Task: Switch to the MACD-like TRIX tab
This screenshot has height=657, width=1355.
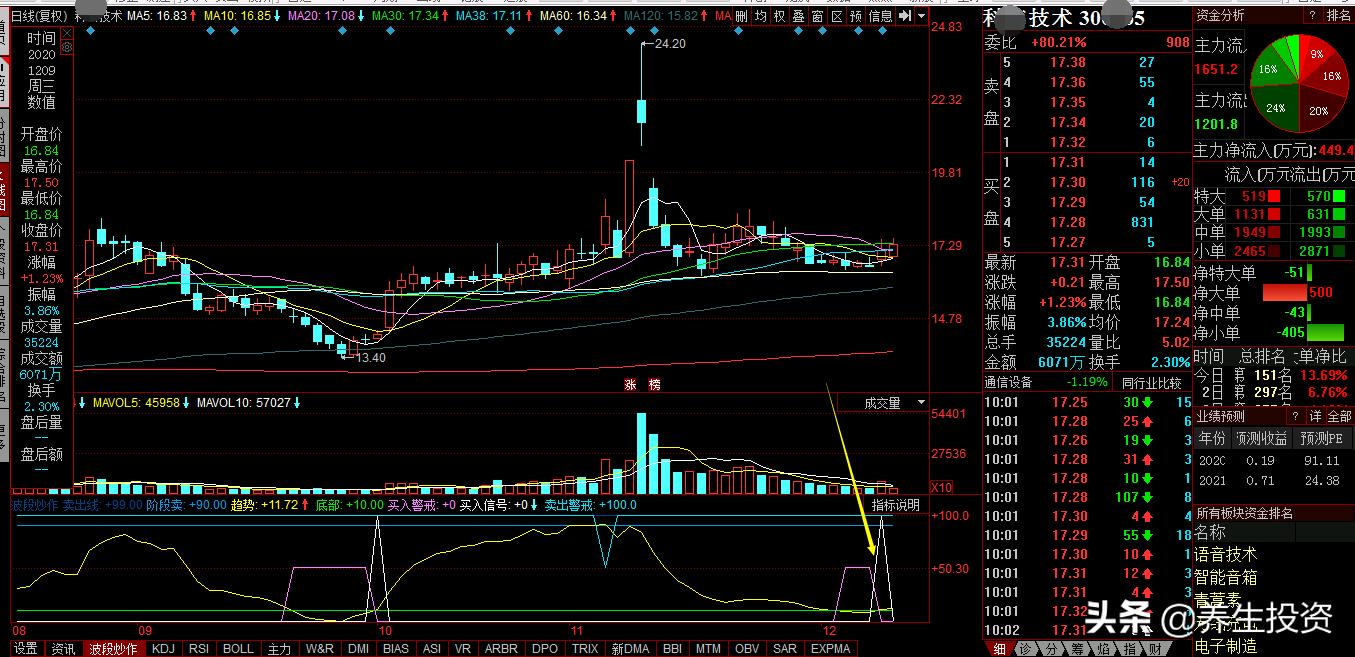Action: [584, 648]
